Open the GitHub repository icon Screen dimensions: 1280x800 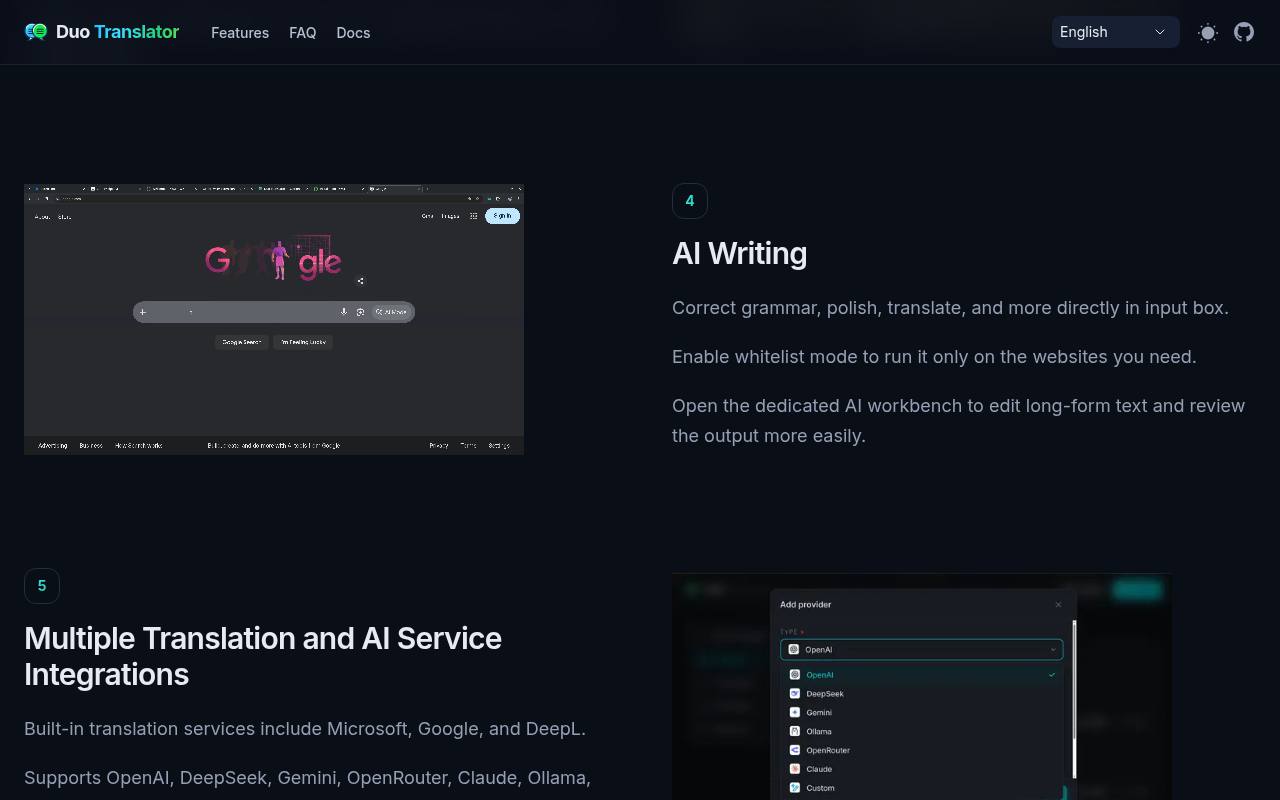click(1244, 32)
